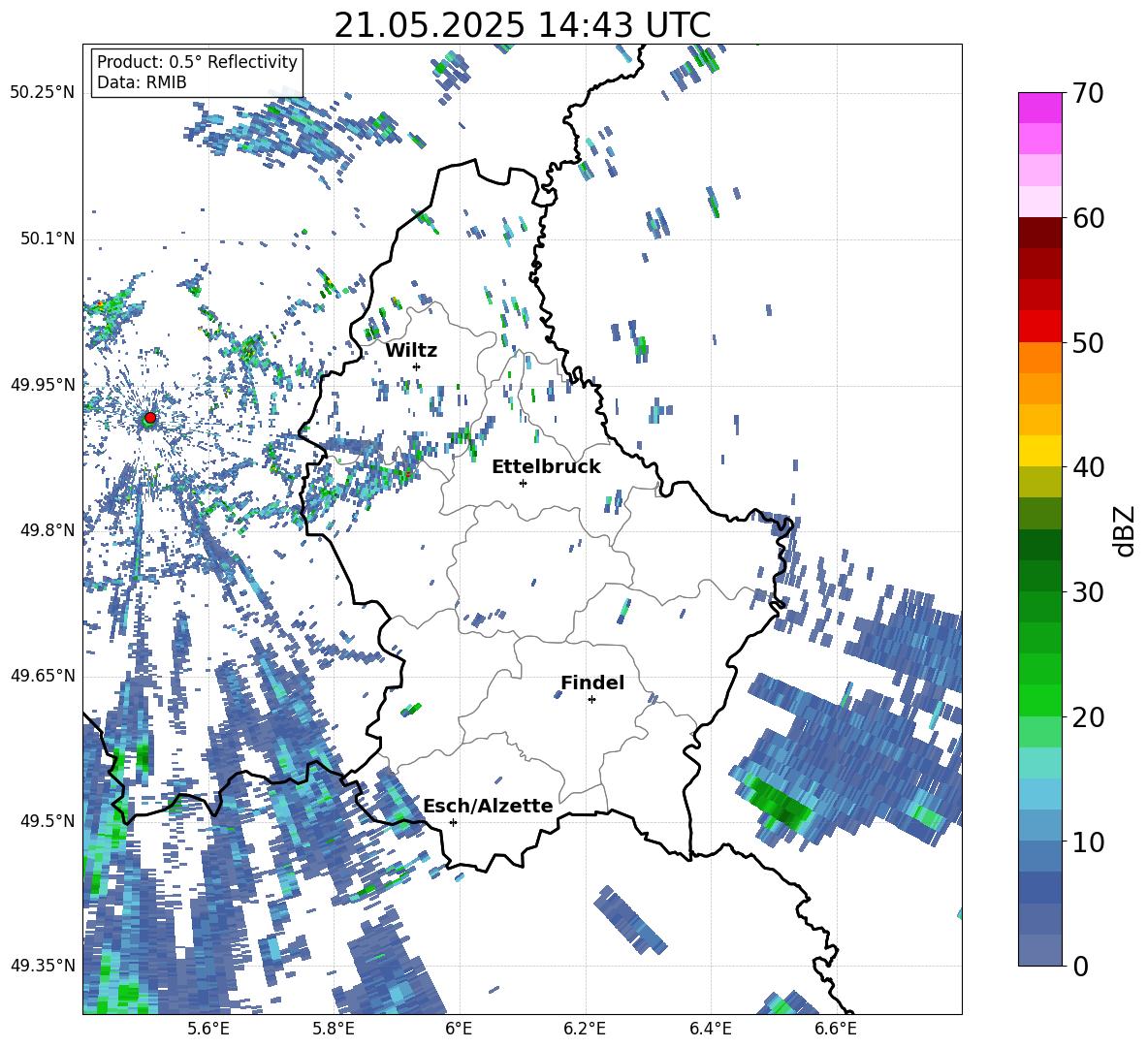The image size is (1148, 1048).
Task: Click the 50.1°N latitude label
Action: 47,238
